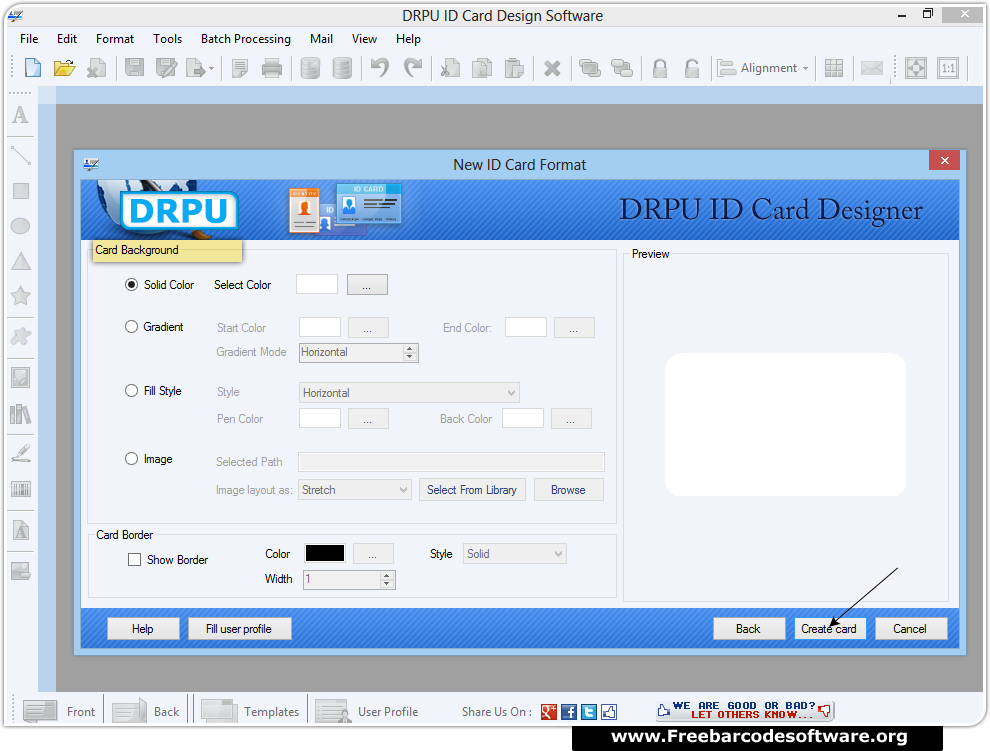Screen dimensions: 990x751
Task: Click the Back button in dialog
Action: tap(749, 628)
